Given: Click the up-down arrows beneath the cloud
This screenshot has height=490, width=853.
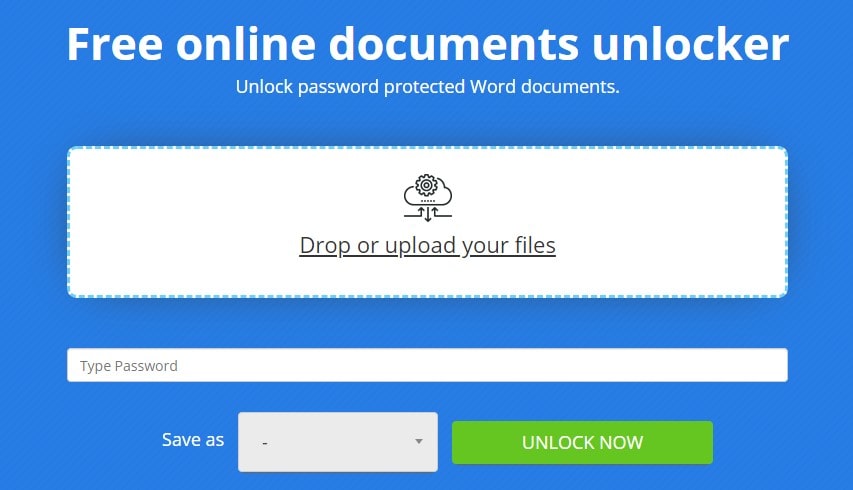Looking at the screenshot, I should tap(428, 214).
